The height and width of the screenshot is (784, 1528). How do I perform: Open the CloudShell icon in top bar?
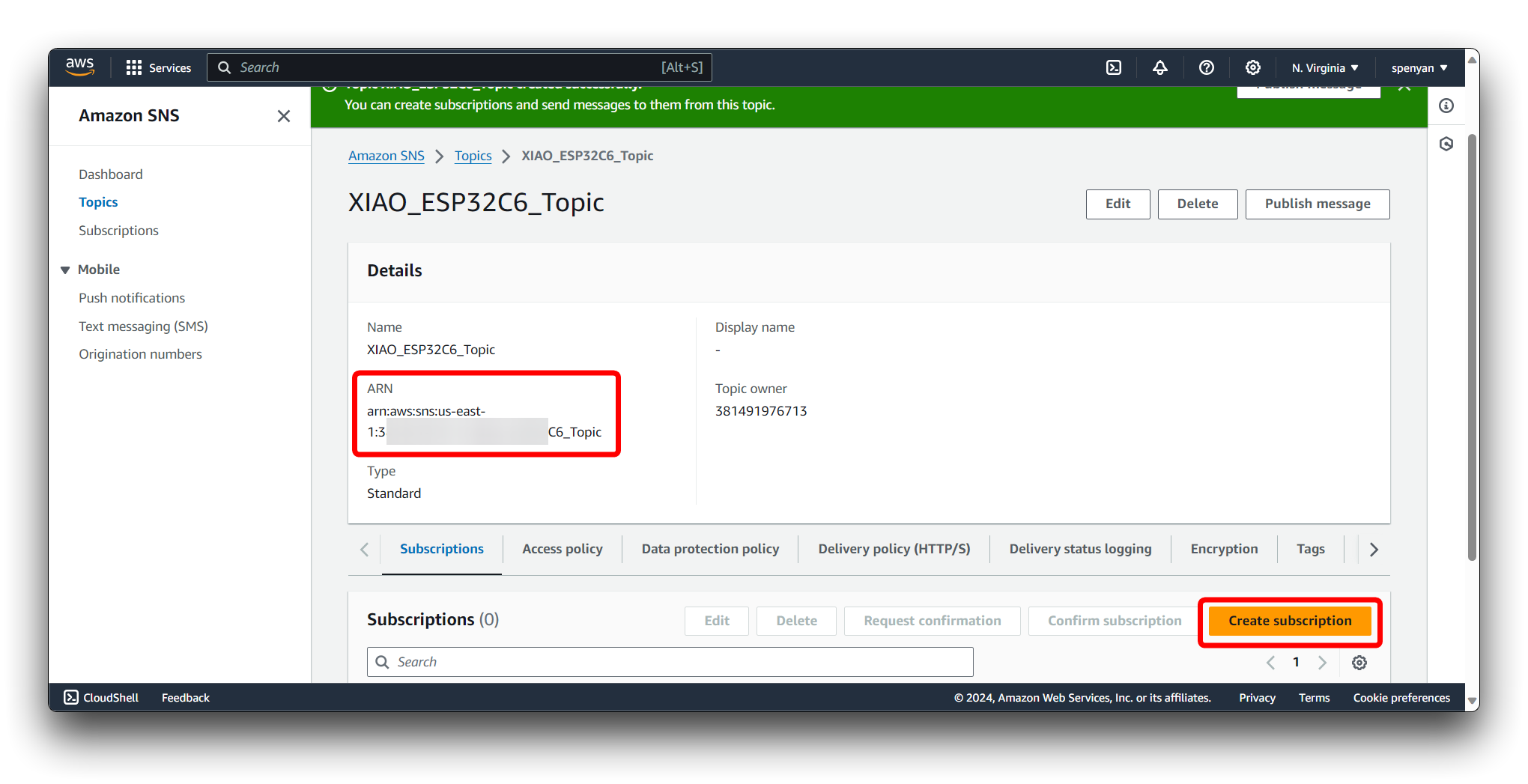click(1114, 67)
